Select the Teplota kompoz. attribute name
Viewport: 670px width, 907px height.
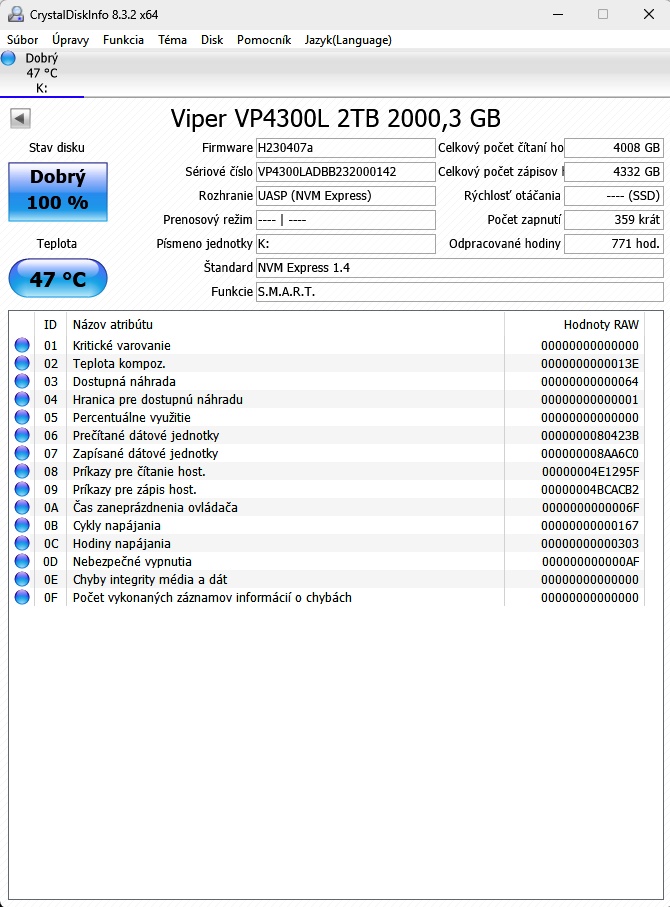click(x=119, y=364)
